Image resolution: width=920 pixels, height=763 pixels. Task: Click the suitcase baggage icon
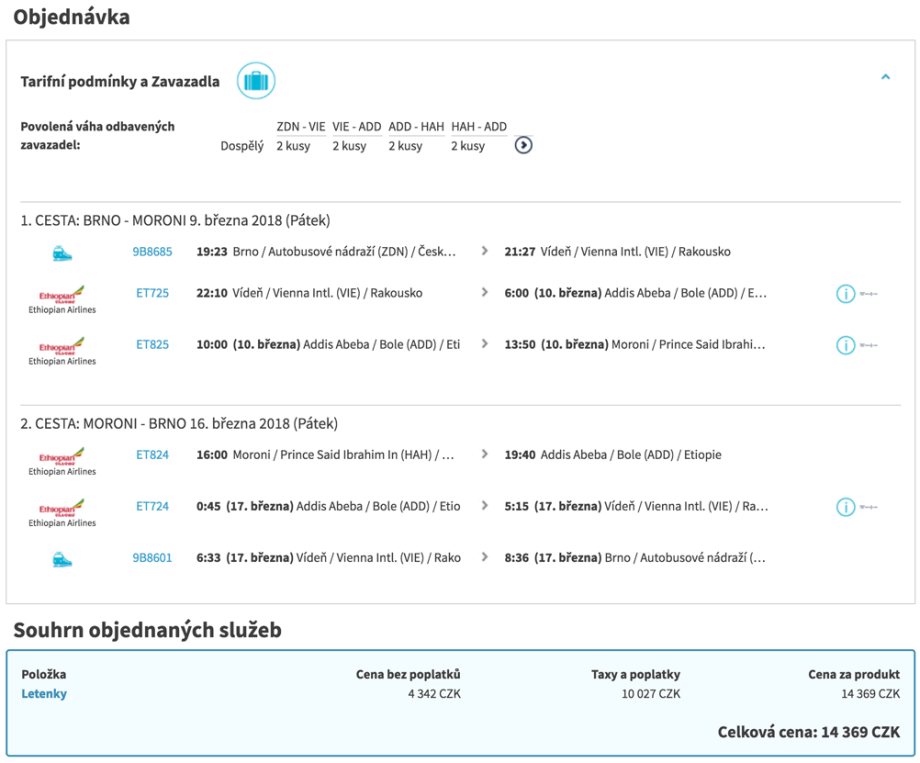[256, 81]
